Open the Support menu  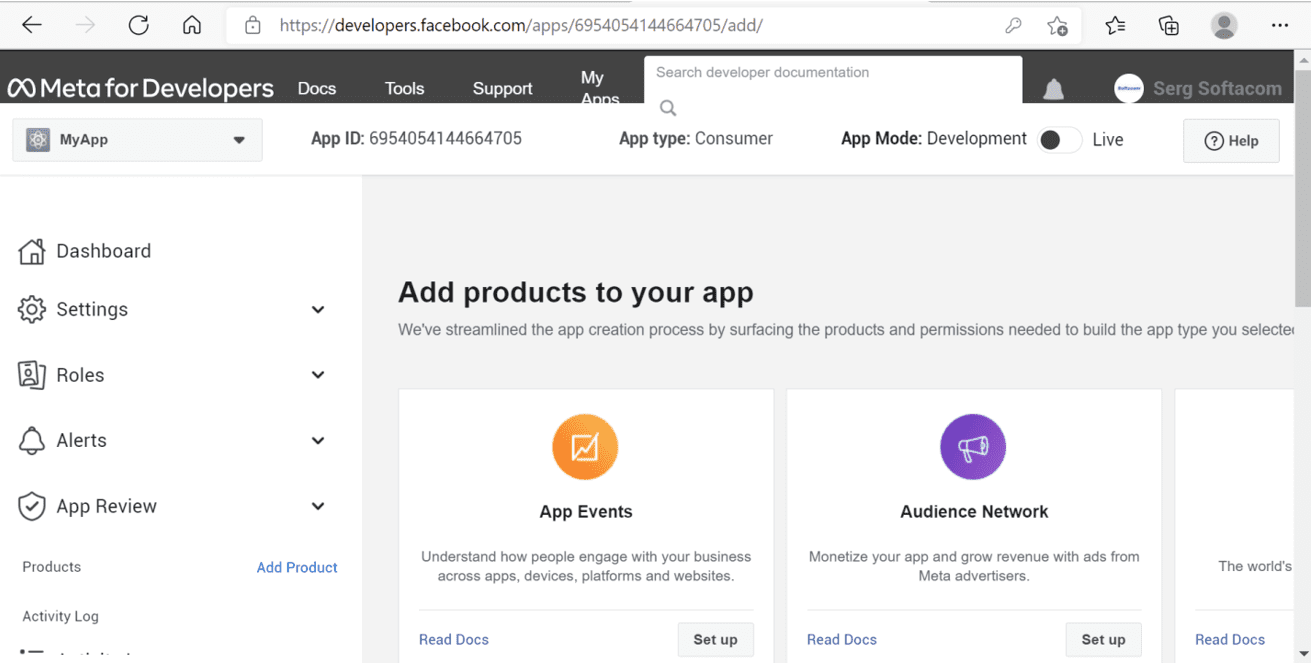tap(502, 89)
